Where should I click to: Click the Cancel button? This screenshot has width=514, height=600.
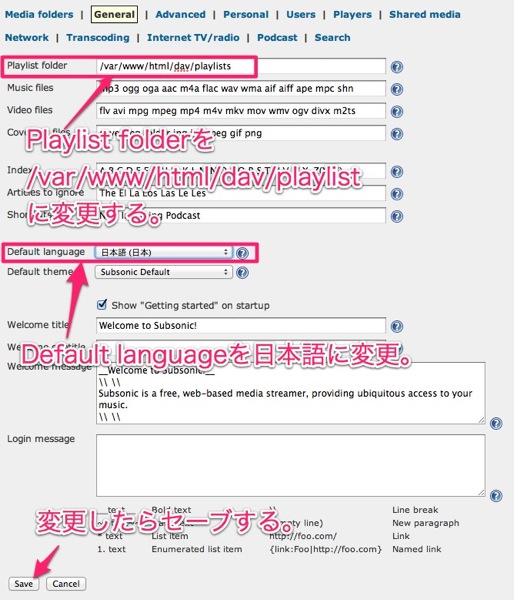pyautogui.click(x=66, y=584)
